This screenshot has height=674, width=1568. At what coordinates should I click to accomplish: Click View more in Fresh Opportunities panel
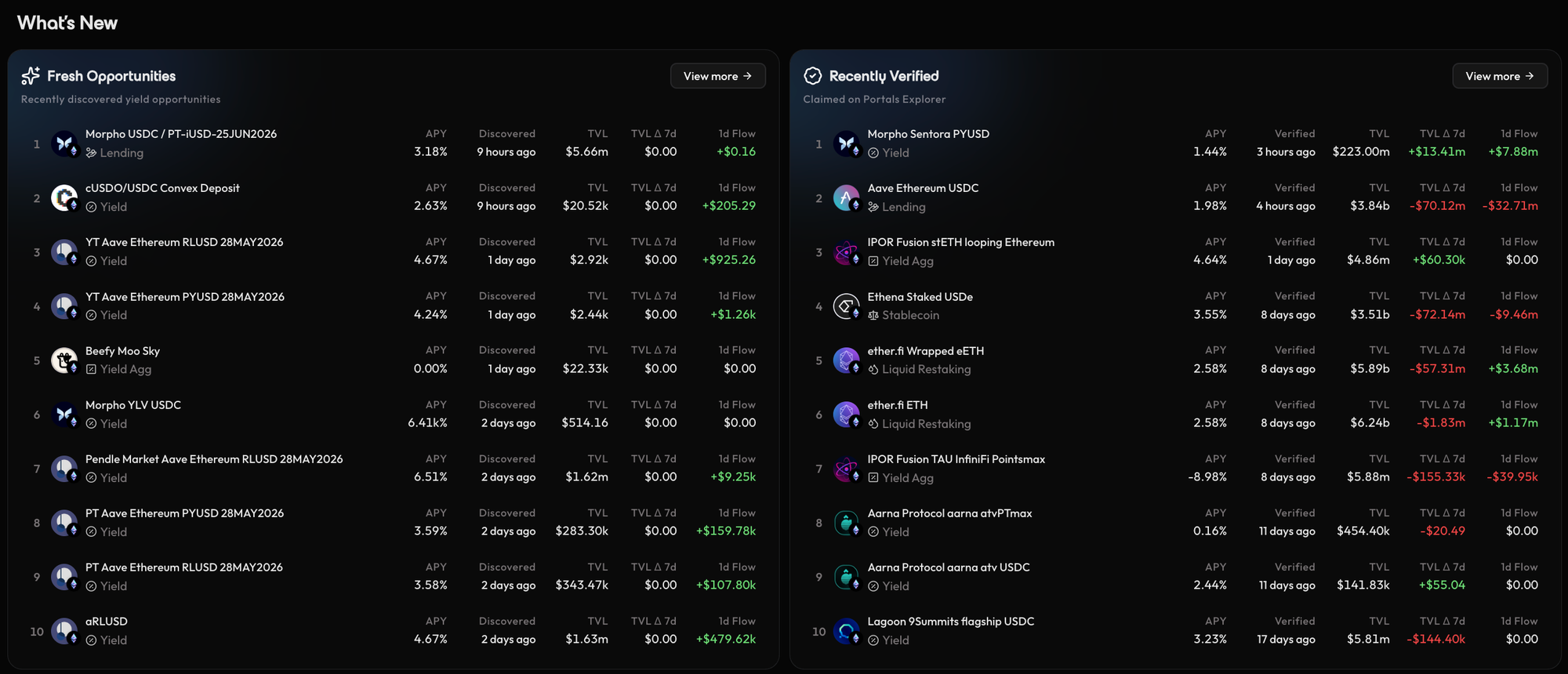tap(717, 76)
